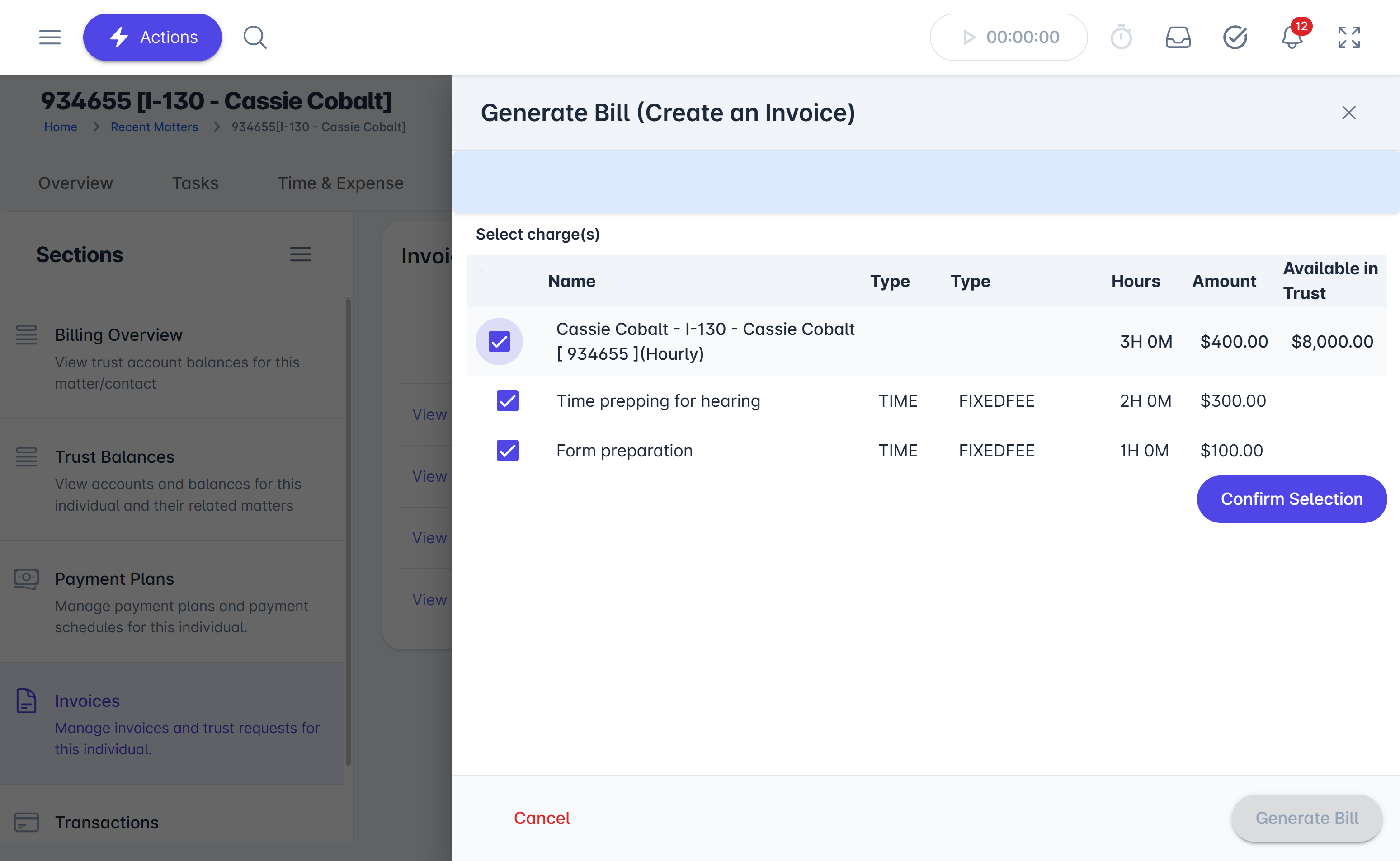Click the Transactions card icon
This screenshot has width=1400, height=861.
(x=26, y=822)
